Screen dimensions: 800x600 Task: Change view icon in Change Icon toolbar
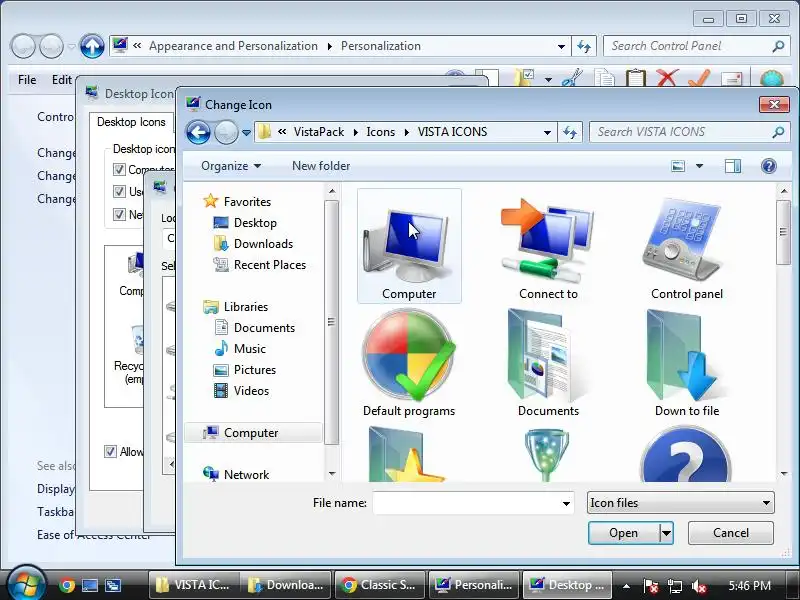point(678,166)
